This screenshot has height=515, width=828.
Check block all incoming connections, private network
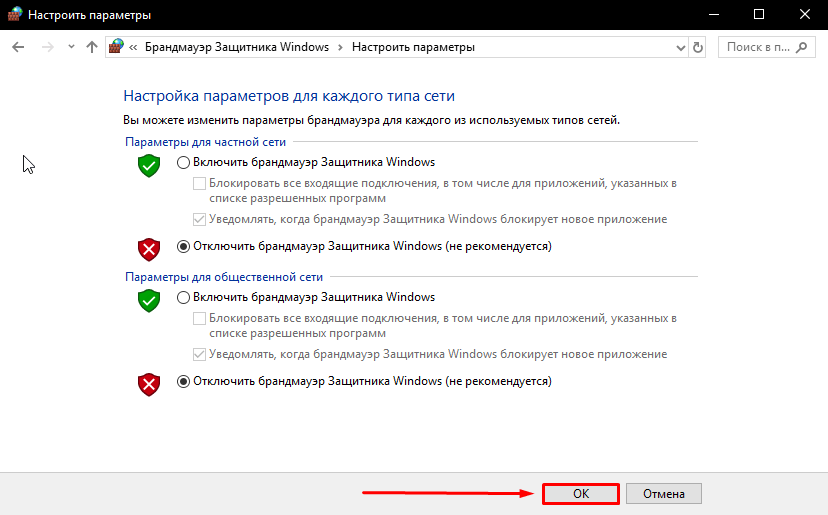[199, 183]
